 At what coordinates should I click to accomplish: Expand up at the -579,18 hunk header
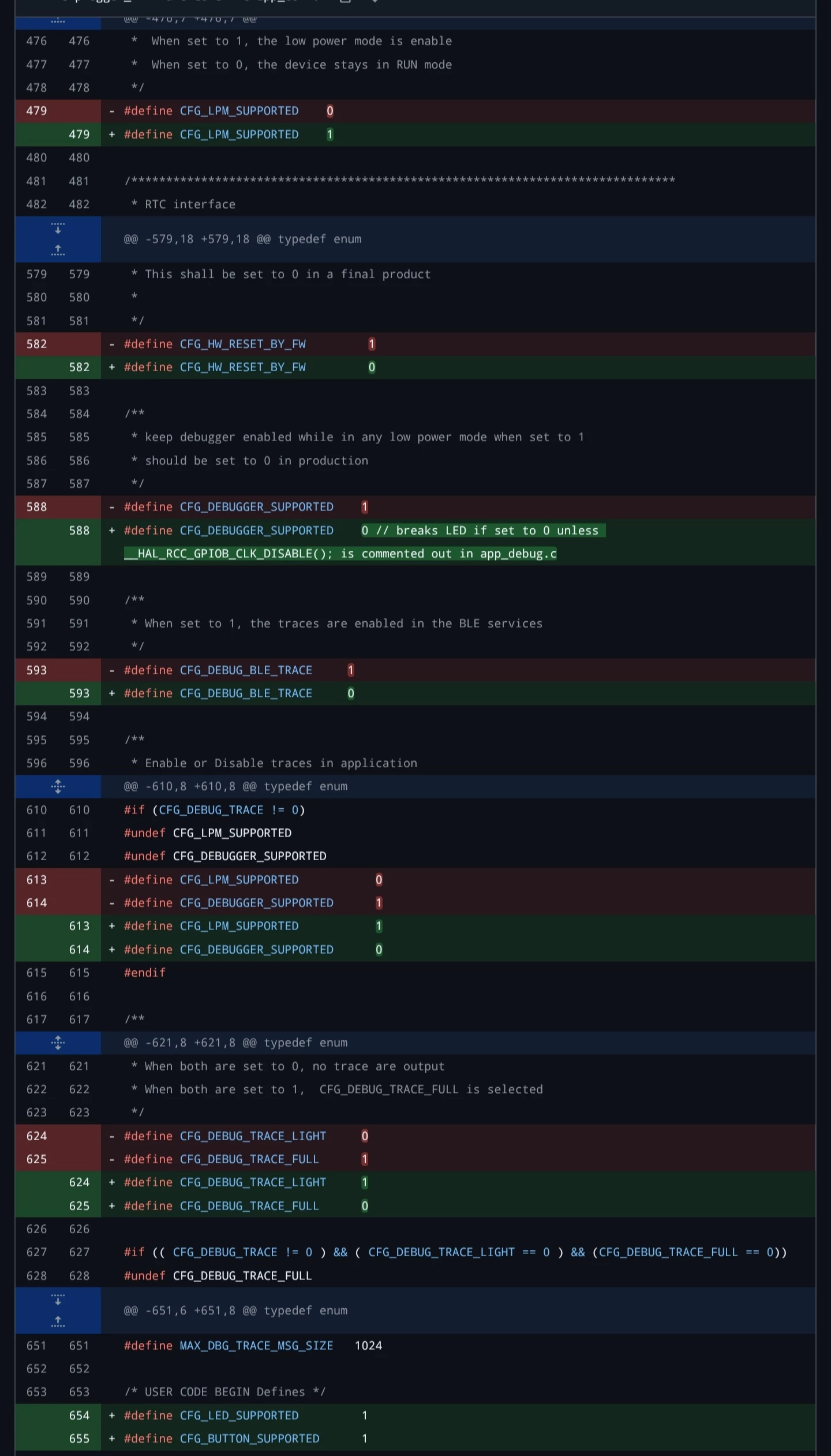pos(58,251)
